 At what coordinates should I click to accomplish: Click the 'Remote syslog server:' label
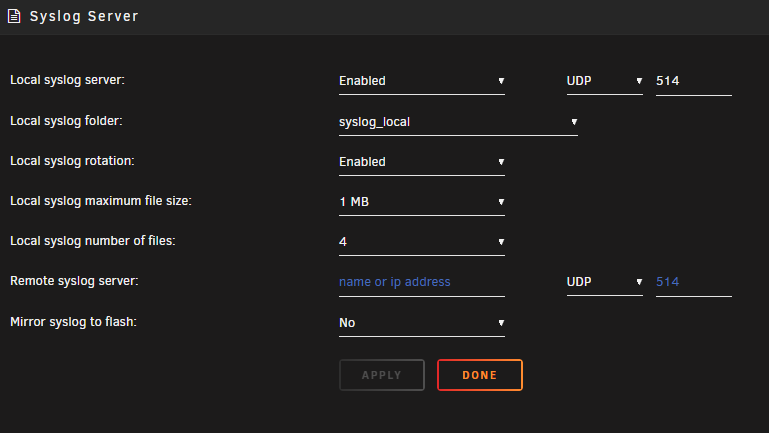(x=74, y=281)
